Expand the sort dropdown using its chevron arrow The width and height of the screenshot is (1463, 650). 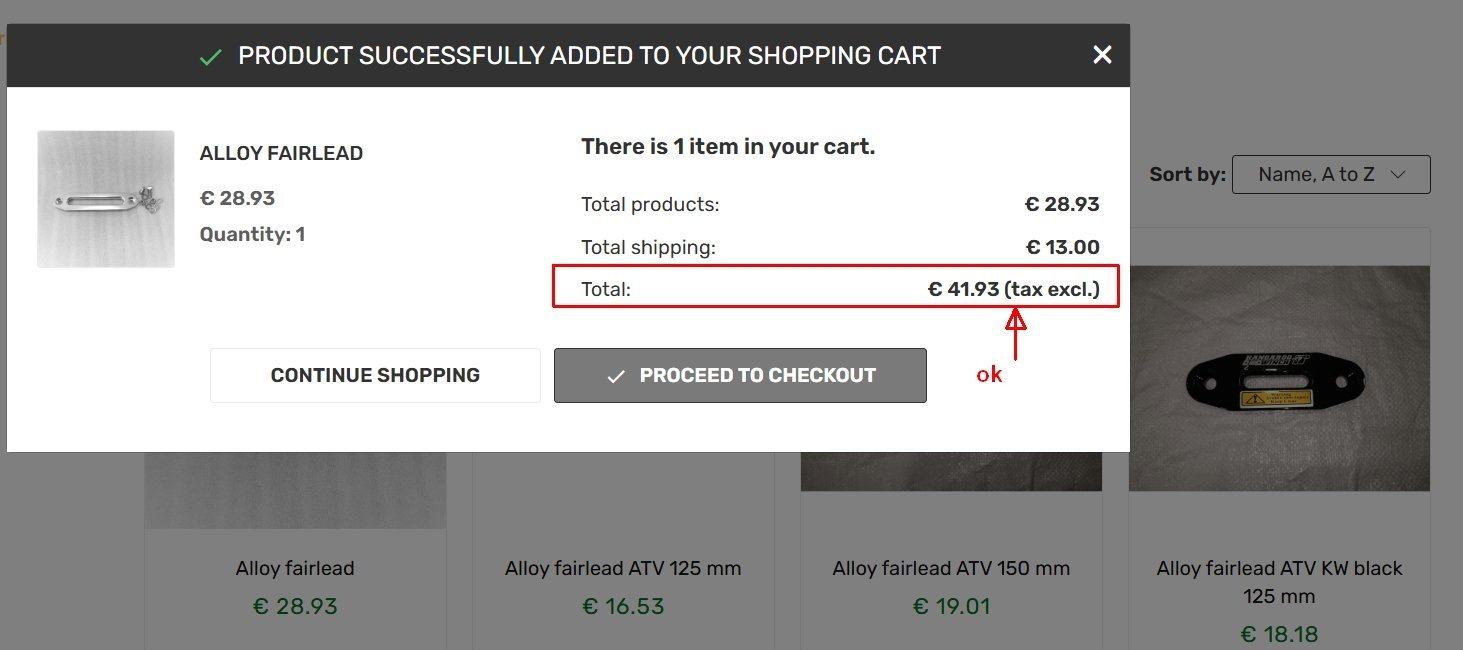1398,174
